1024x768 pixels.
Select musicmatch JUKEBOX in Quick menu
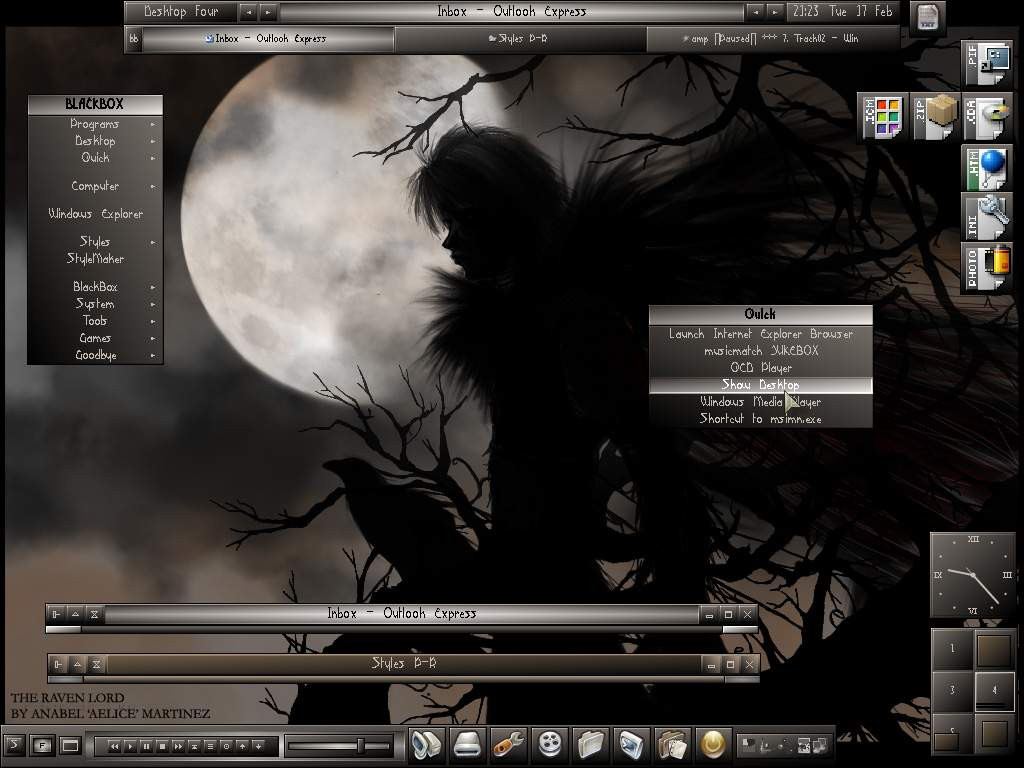click(x=761, y=351)
